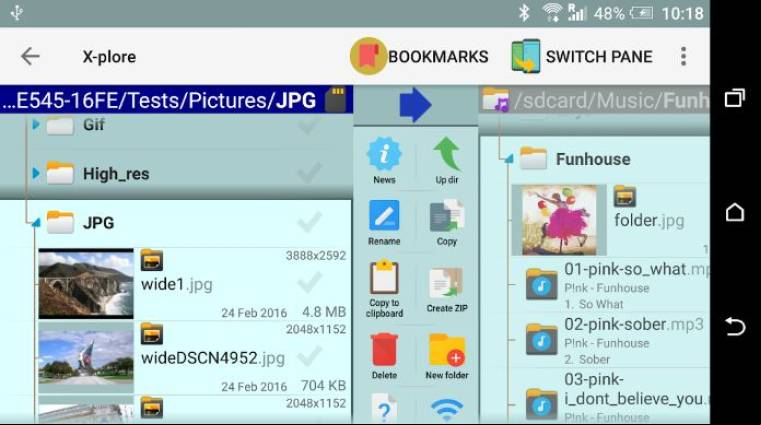Screen dimensions: 761x425
Task: Tap the 704 KB size of wideDSCN4952.jpg
Action: click(323, 385)
